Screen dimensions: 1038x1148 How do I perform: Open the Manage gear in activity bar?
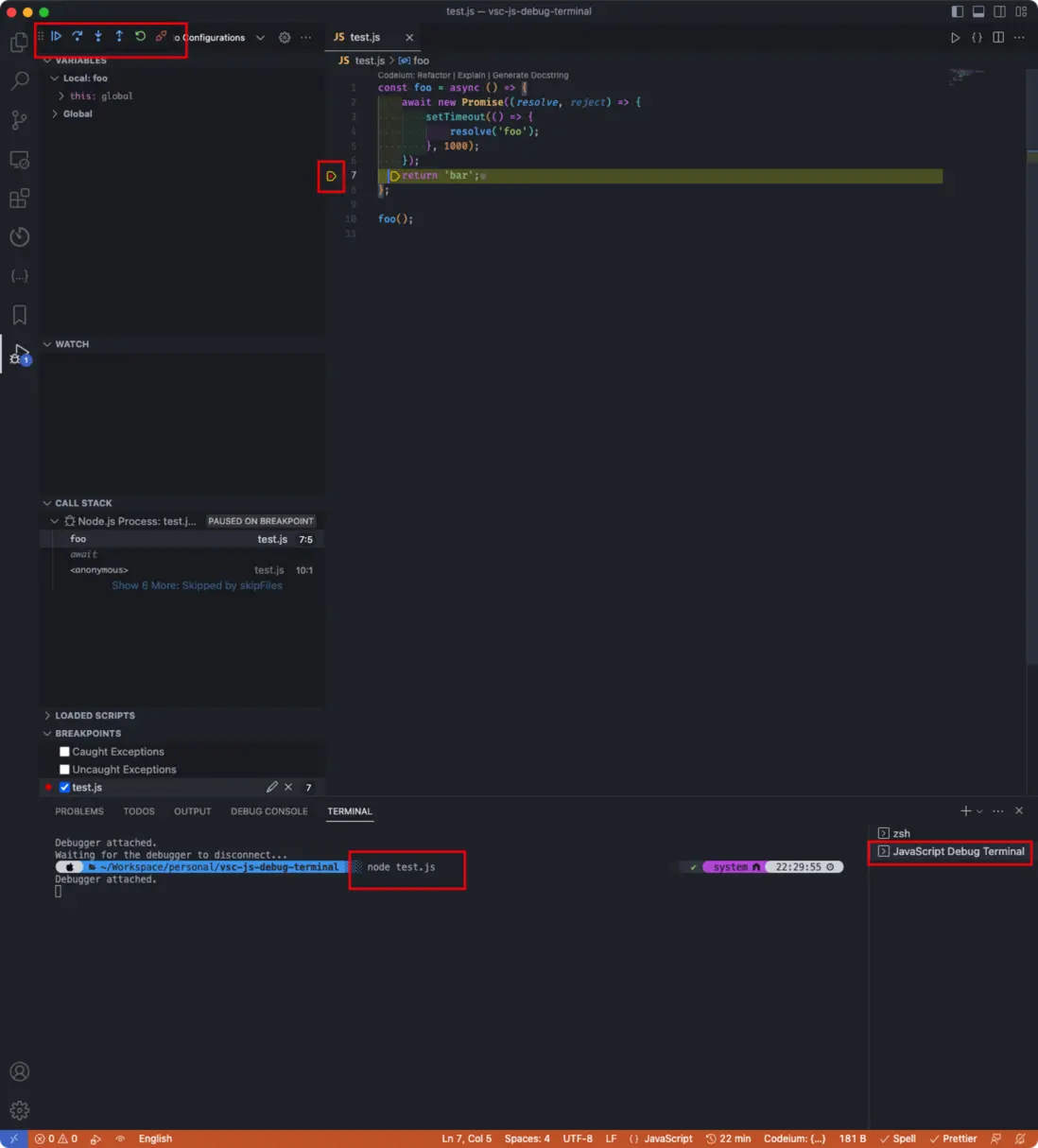coord(19,1110)
